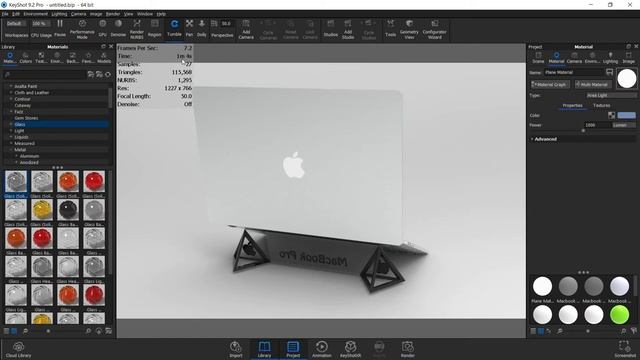Open the Project Camera tab

(574, 58)
